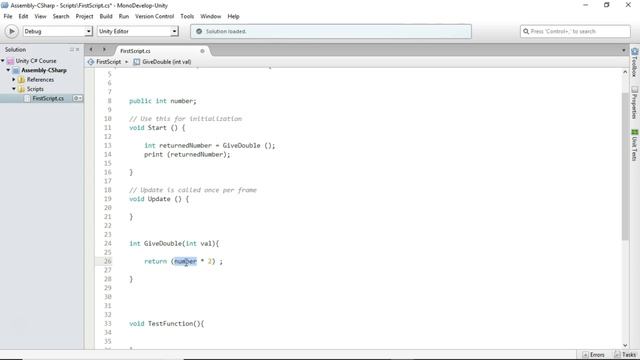Open the Run menu
This screenshot has width=640, height=360.
click(124, 16)
